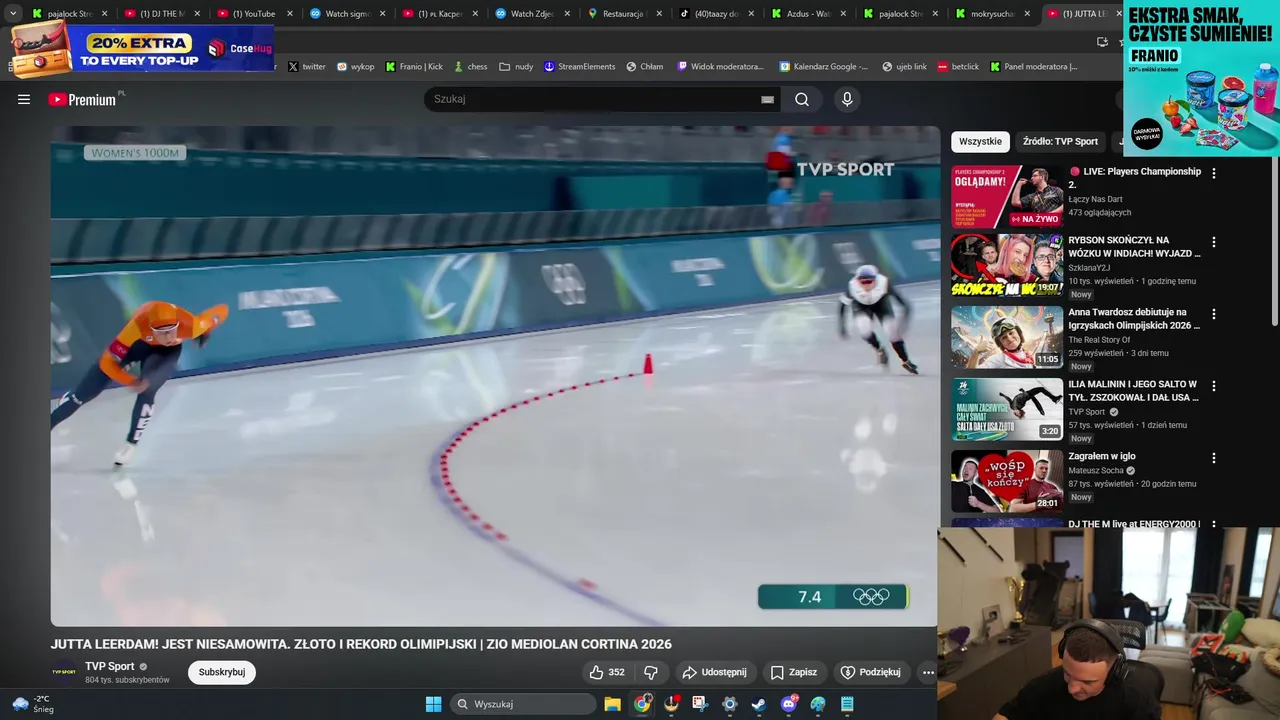Screen dimensions: 1280x720
Task: Open the betclick bookmark
Action: coord(958,67)
